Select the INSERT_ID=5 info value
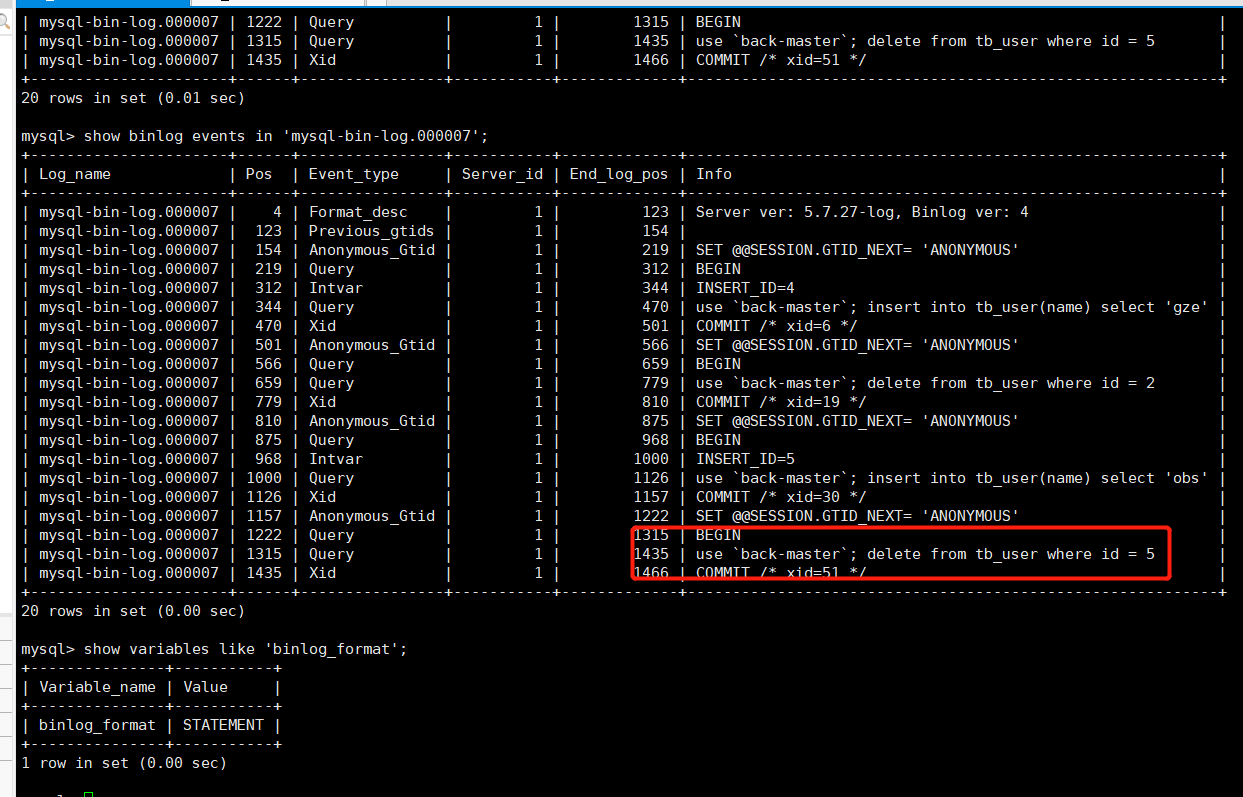Screen dimensions: 1243x797 click(x=745, y=459)
